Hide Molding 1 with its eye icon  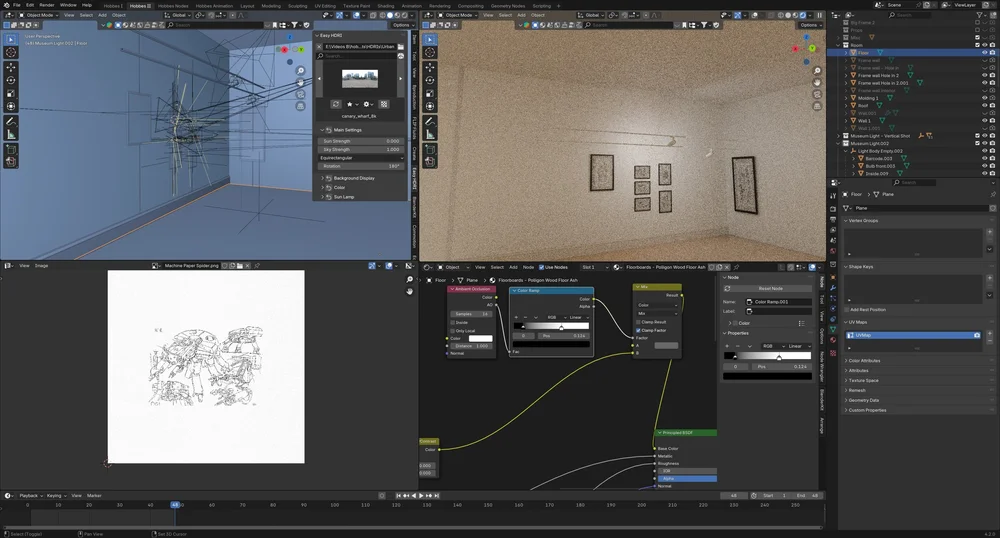click(x=985, y=98)
